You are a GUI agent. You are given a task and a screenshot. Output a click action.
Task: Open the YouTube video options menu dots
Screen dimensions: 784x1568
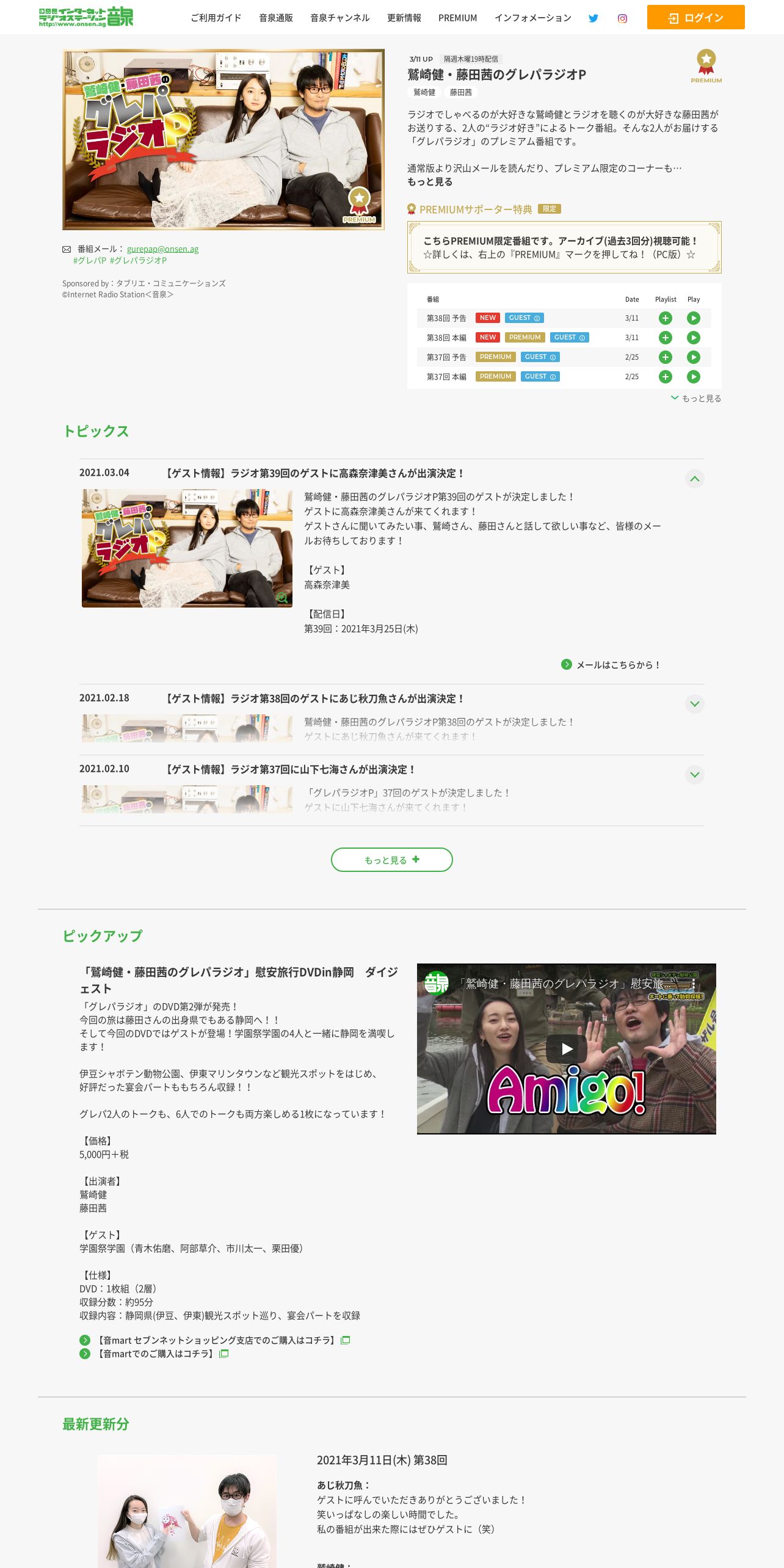coord(694,984)
